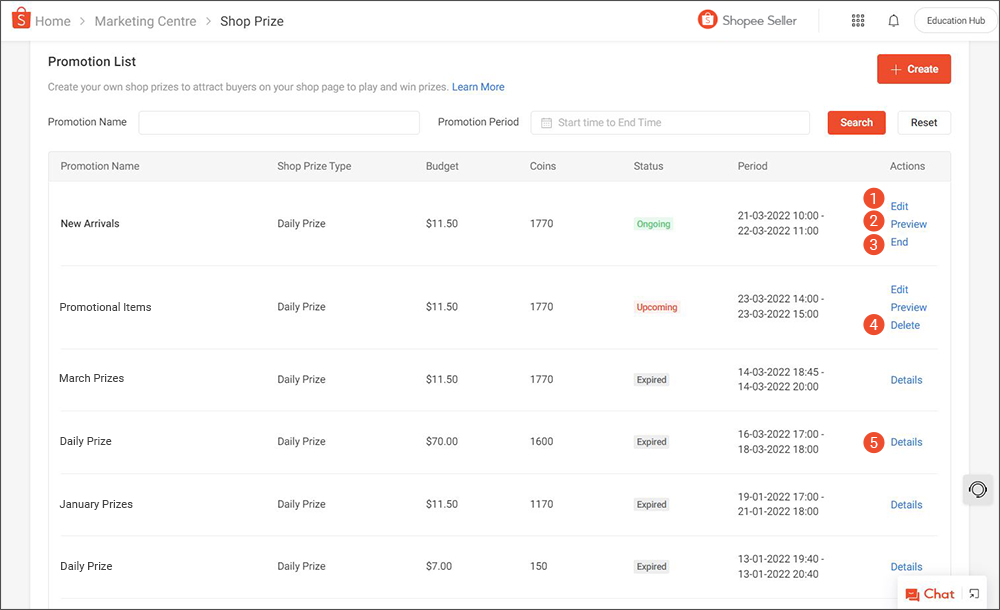Open the nine-dot apps grid menu
This screenshot has width=1000, height=610.
tap(858, 20)
